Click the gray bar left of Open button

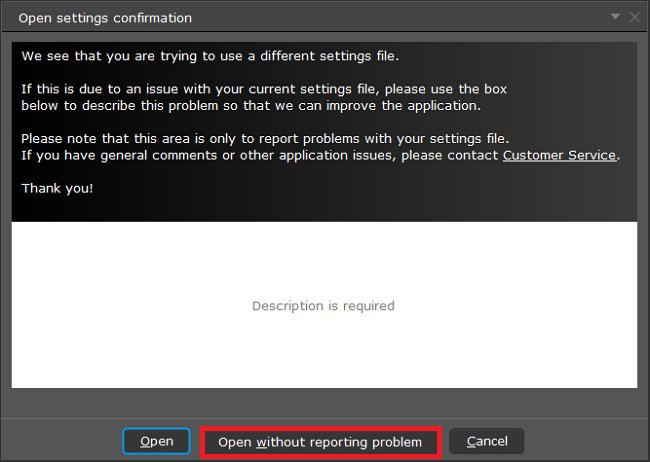[62, 441]
